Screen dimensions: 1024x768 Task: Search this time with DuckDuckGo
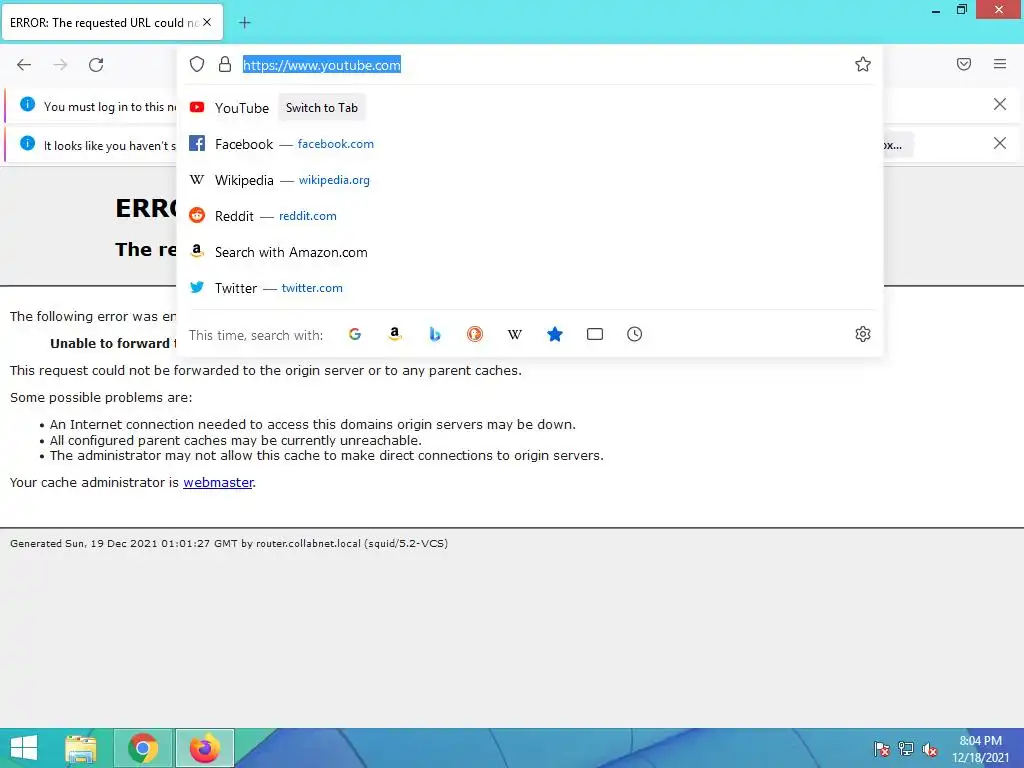pyautogui.click(x=475, y=334)
